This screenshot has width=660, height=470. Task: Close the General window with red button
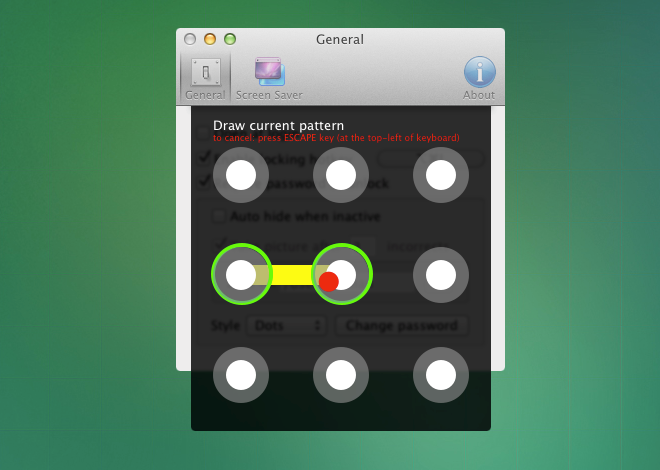pos(190,39)
